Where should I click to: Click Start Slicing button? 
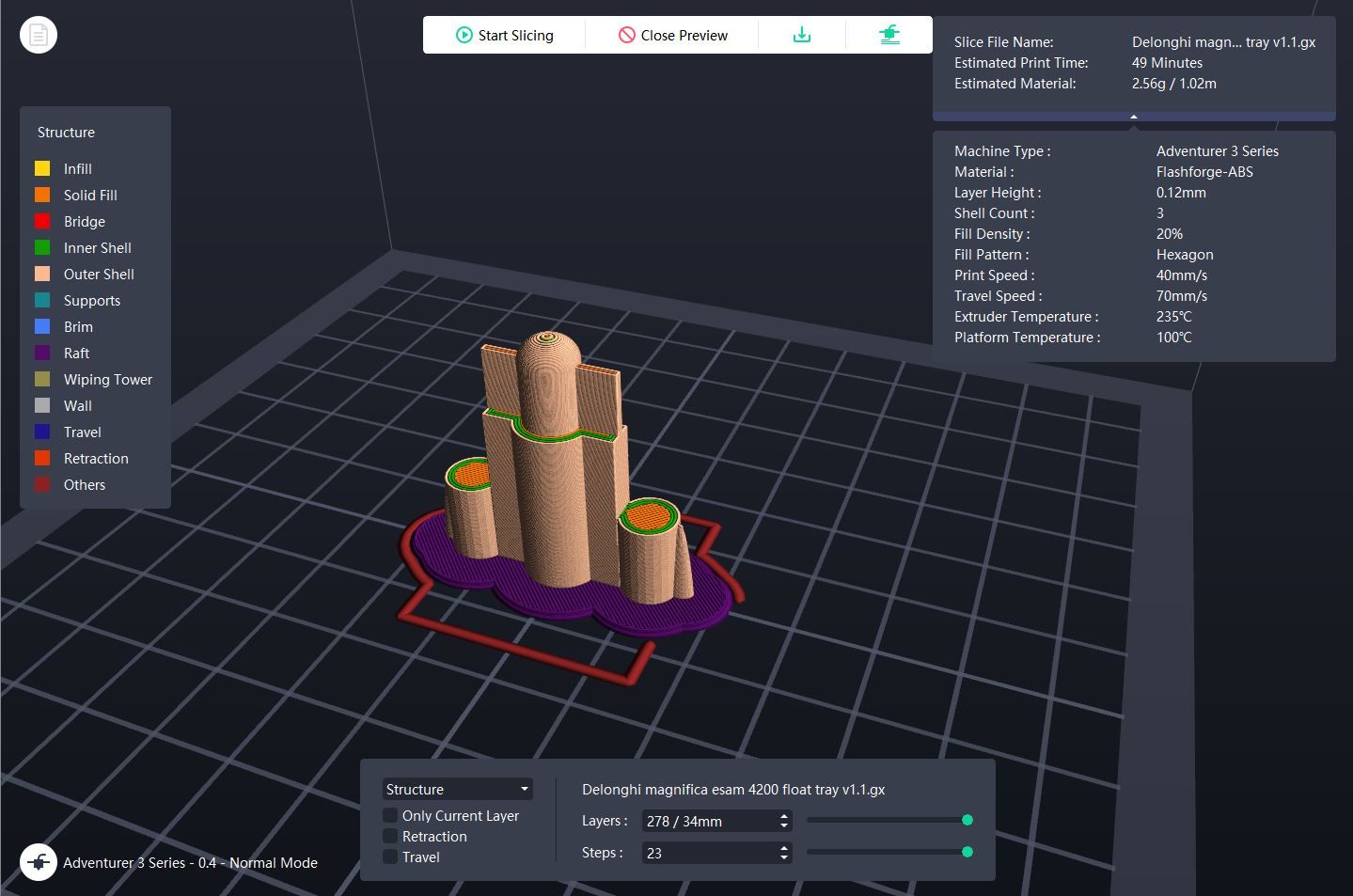pos(504,35)
